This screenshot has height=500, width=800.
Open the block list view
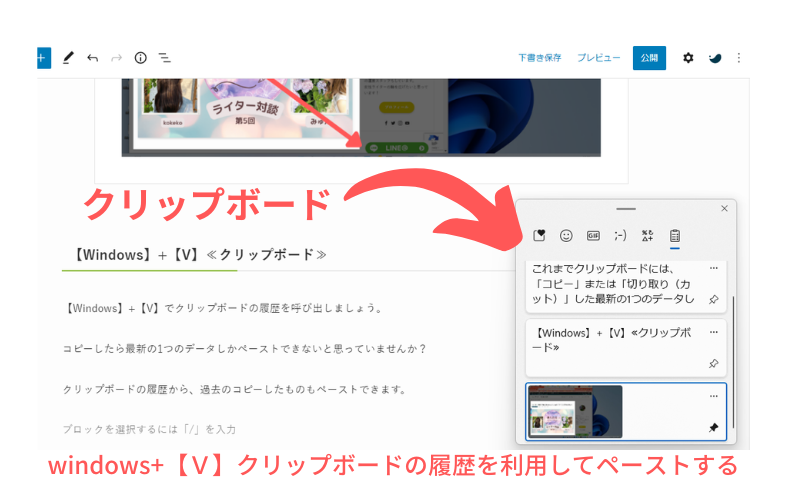click(x=164, y=58)
